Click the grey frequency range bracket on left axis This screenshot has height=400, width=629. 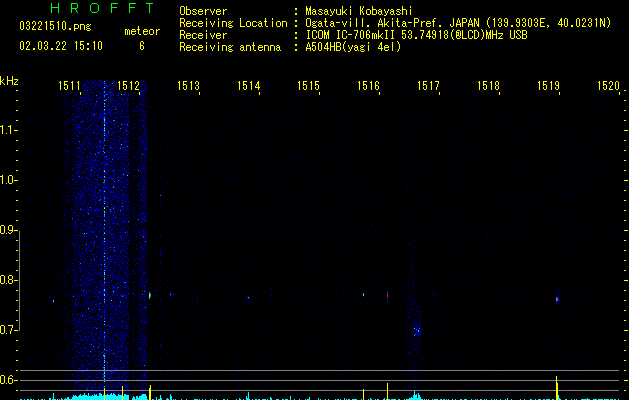pos(19,280)
